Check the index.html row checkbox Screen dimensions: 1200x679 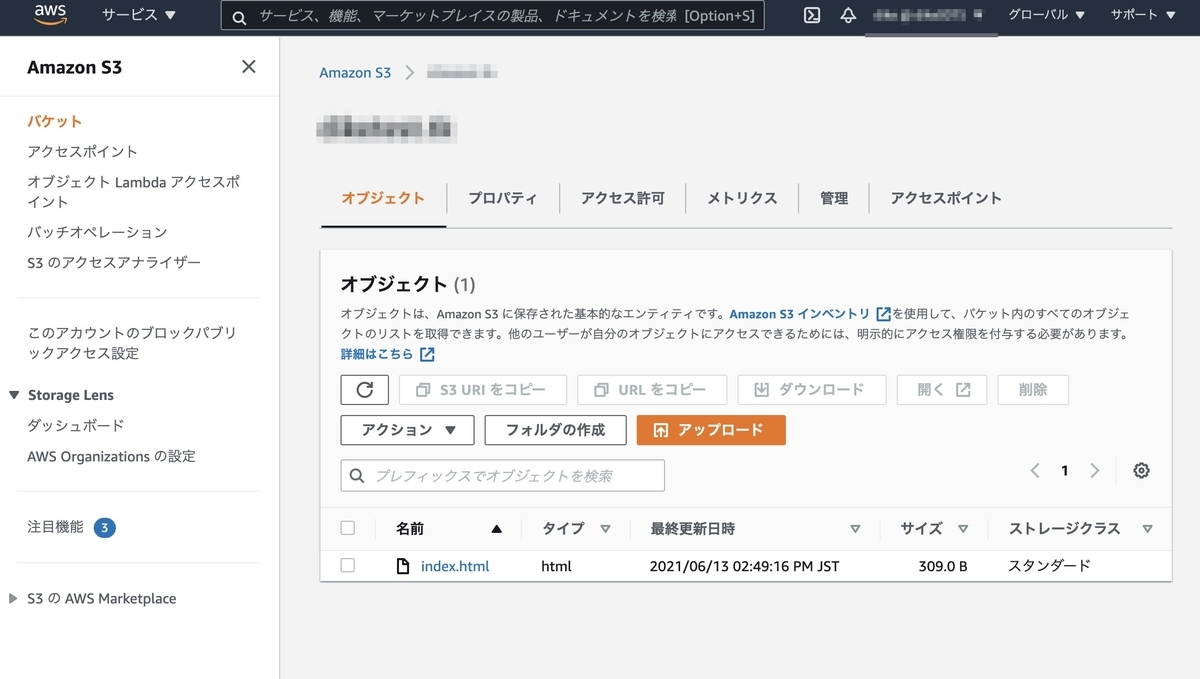(348, 565)
